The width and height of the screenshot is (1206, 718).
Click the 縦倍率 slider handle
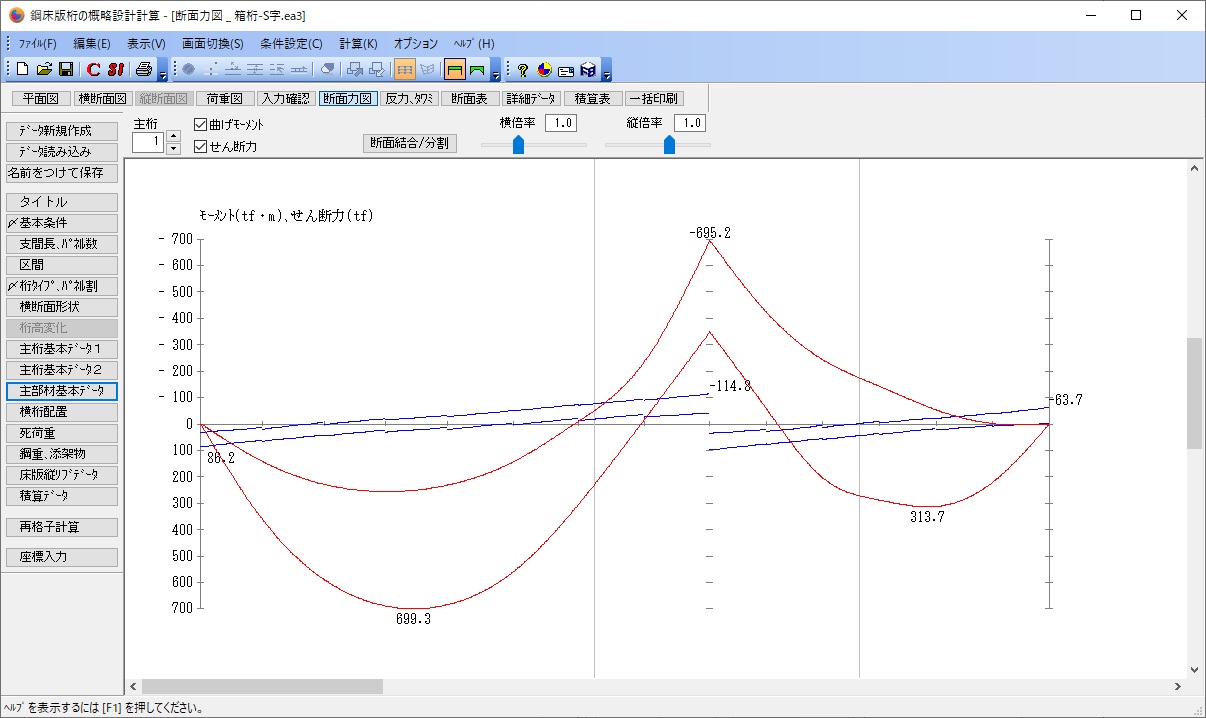coord(669,145)
